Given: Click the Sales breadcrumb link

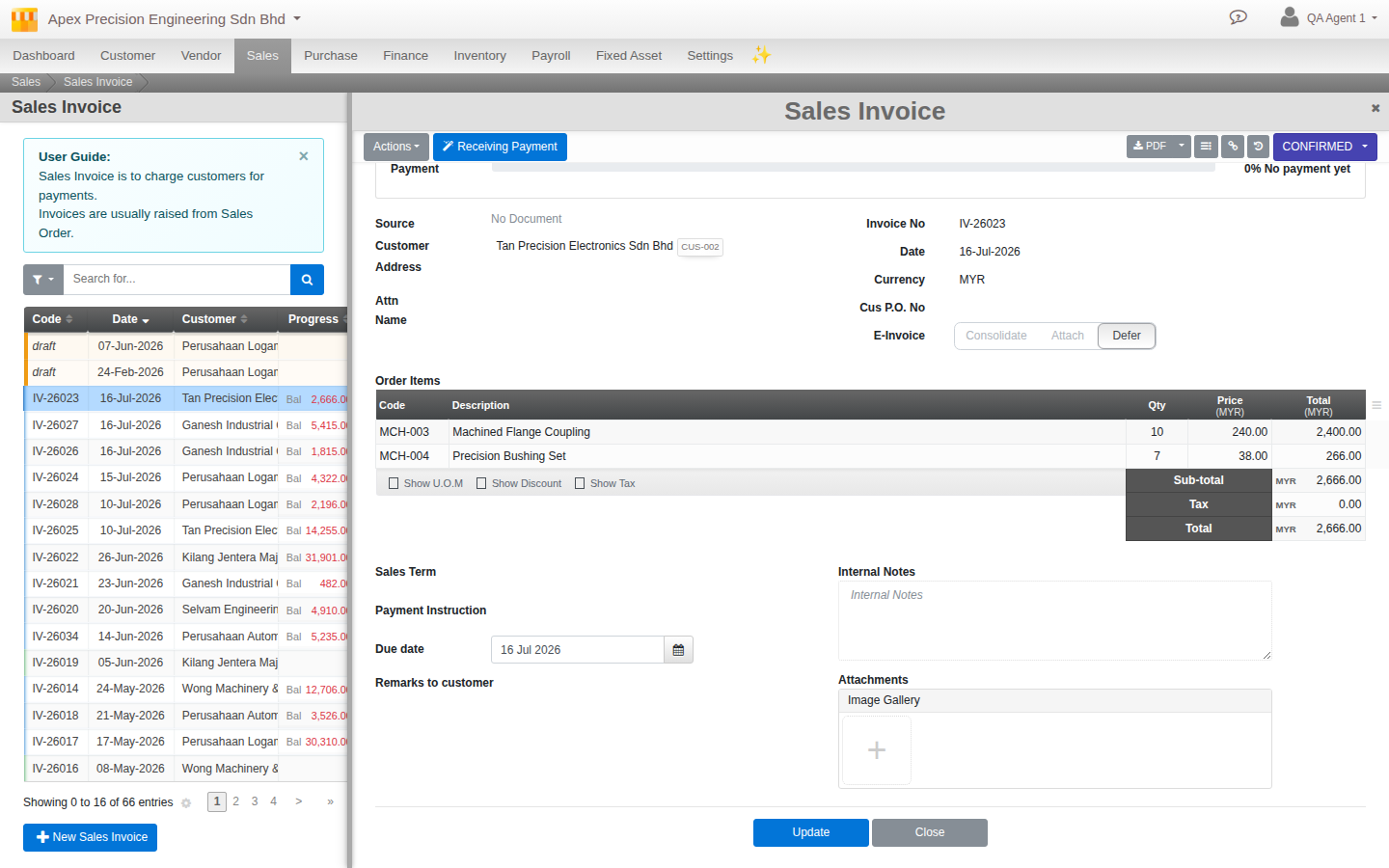Looking at the screenshot, I should tap(26, 82).
